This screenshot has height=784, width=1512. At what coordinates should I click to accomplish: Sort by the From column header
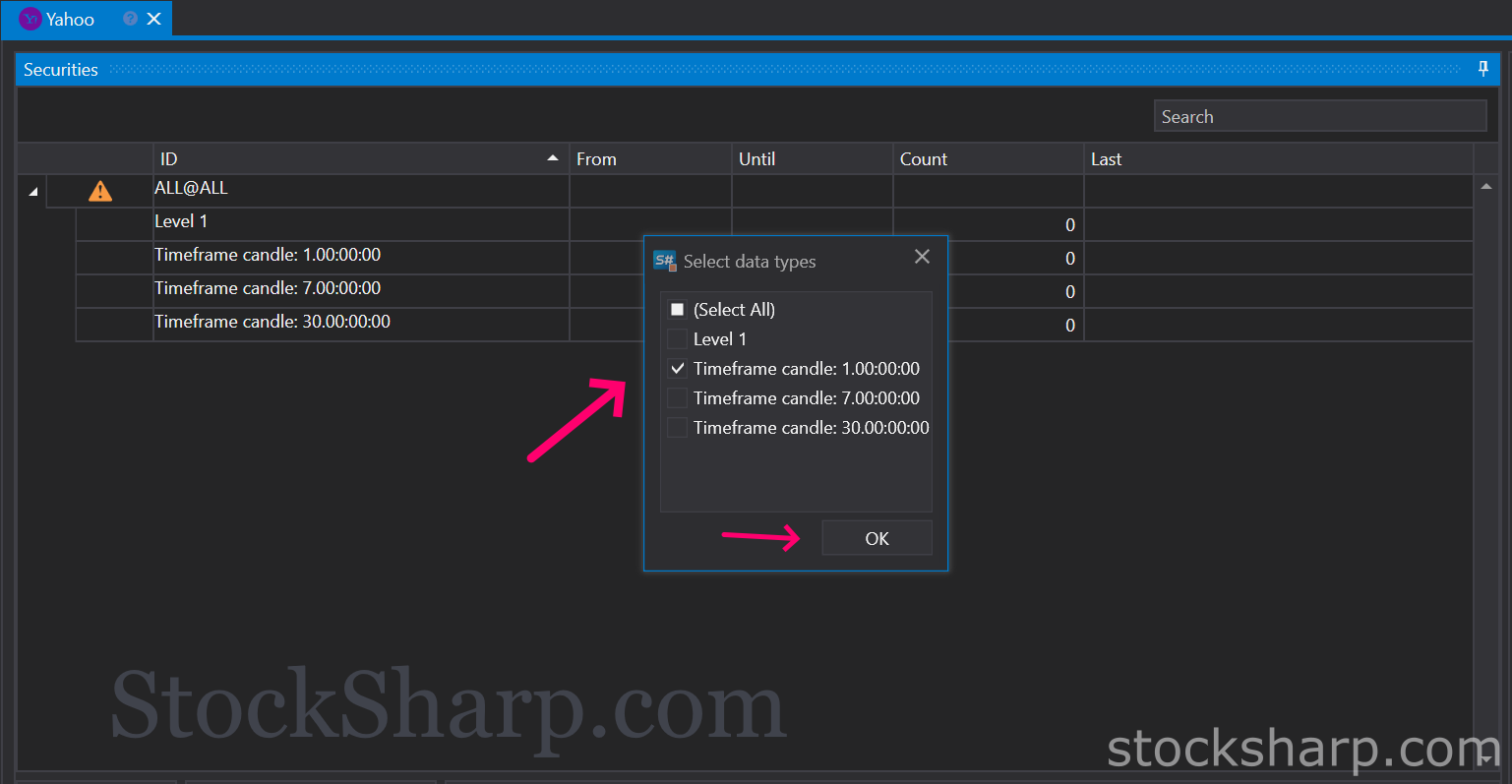pyautogui.click(x=650, y=158)
